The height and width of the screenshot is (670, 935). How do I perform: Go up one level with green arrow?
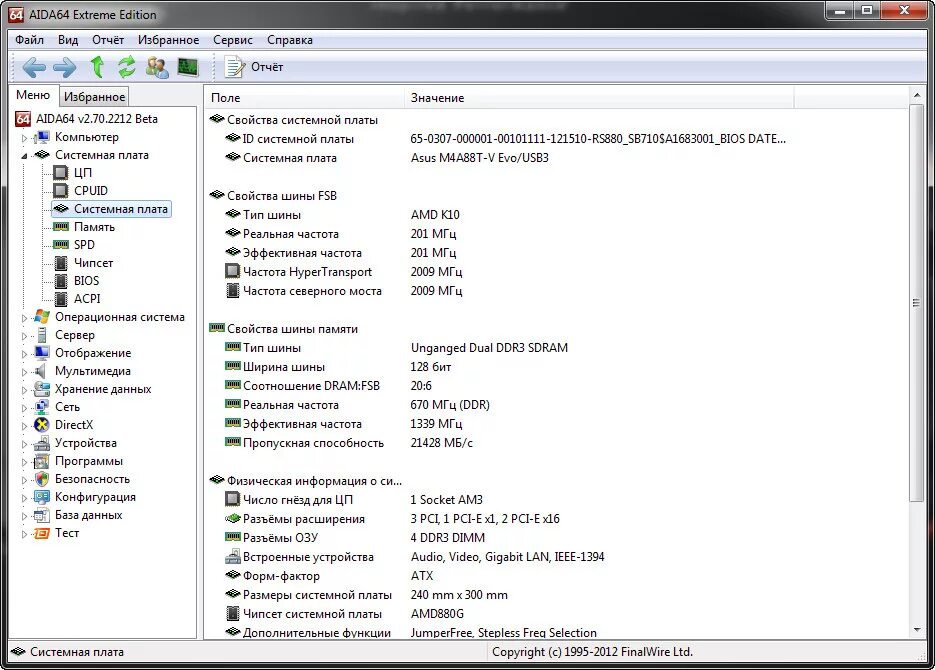[97, 67]
